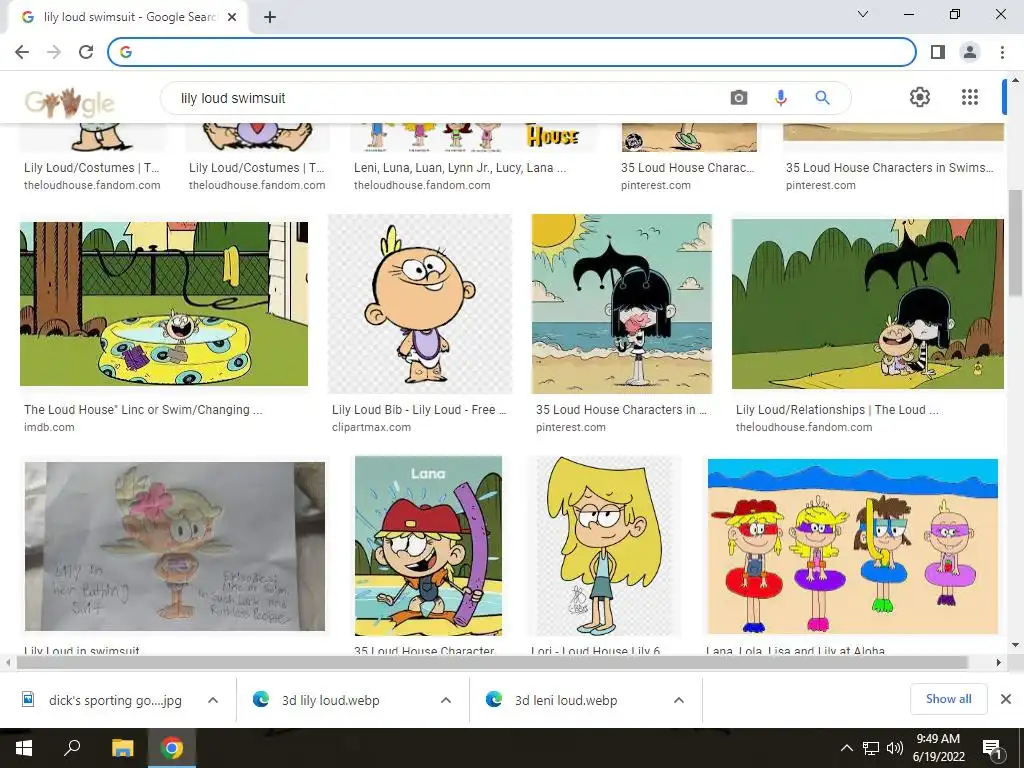Open the Windows Start menu
Viewport: 1024px width, 768px height.
tap(24, 748)
